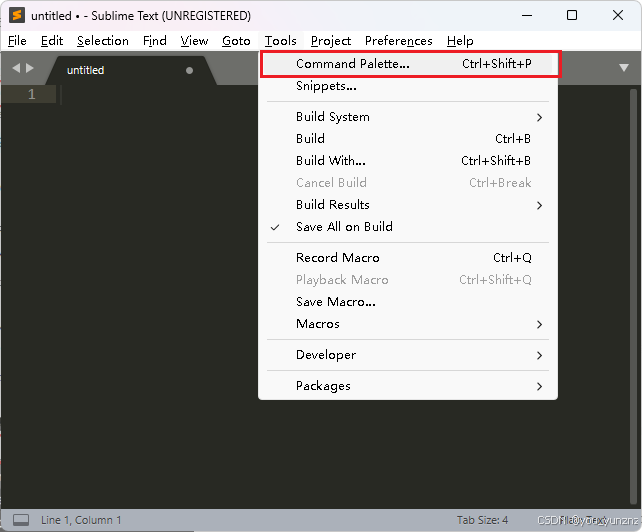642x532 pixels.
Task: Select Build With... entry
Action: coord(408,161)
